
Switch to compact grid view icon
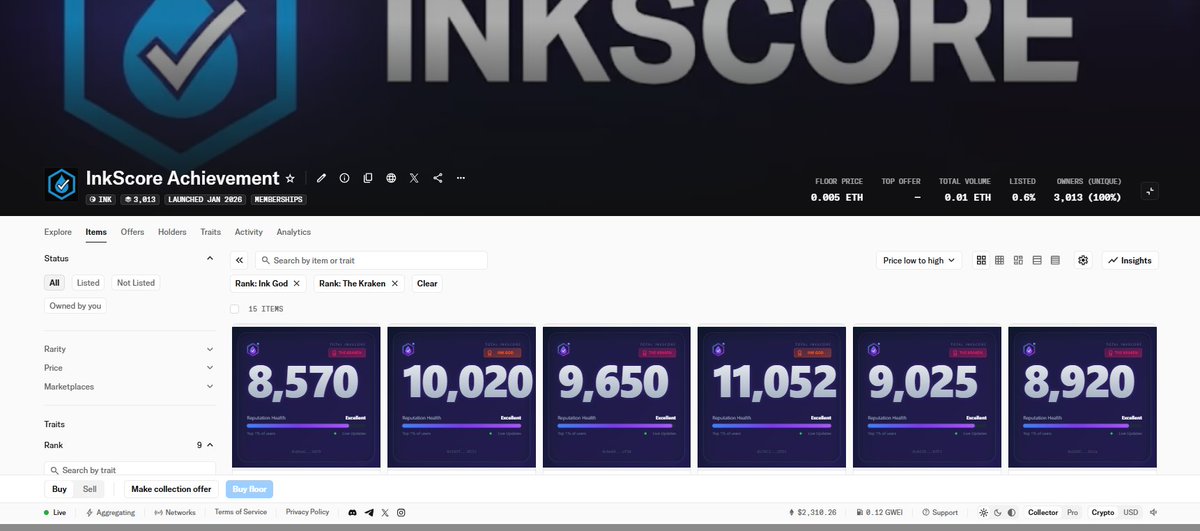pos(999,260)
